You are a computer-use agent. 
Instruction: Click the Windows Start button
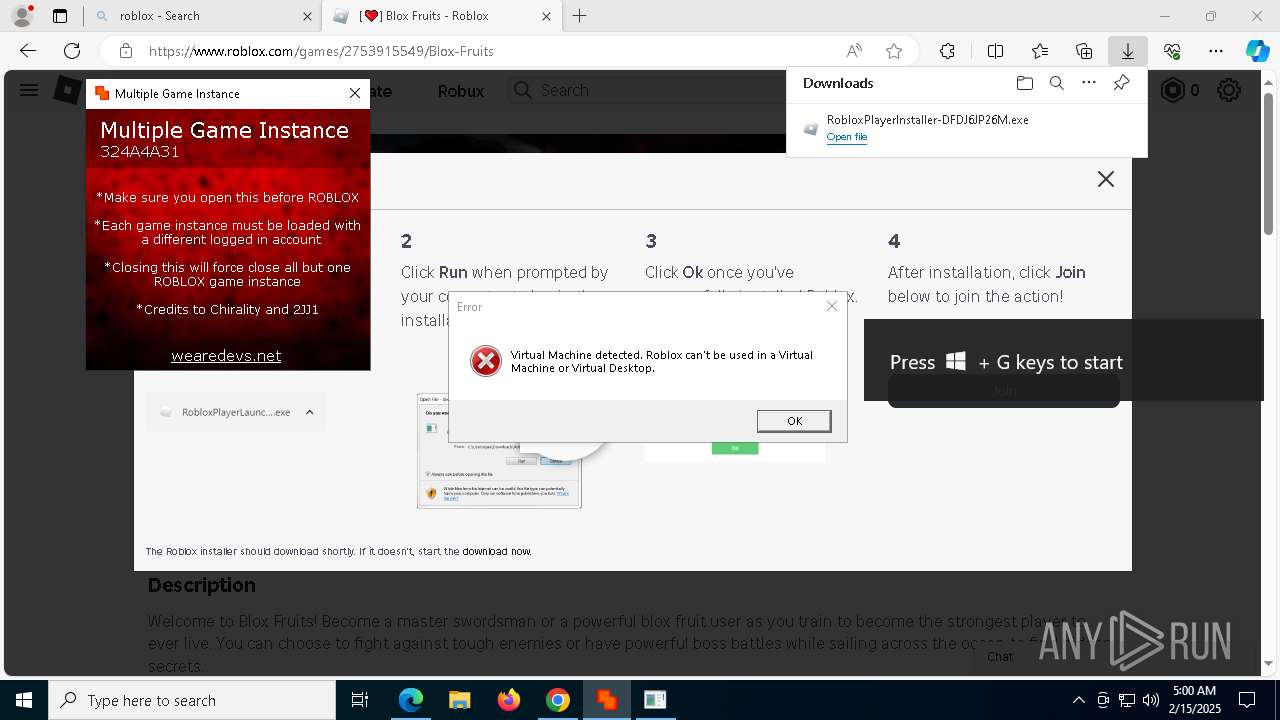[24, 700]
